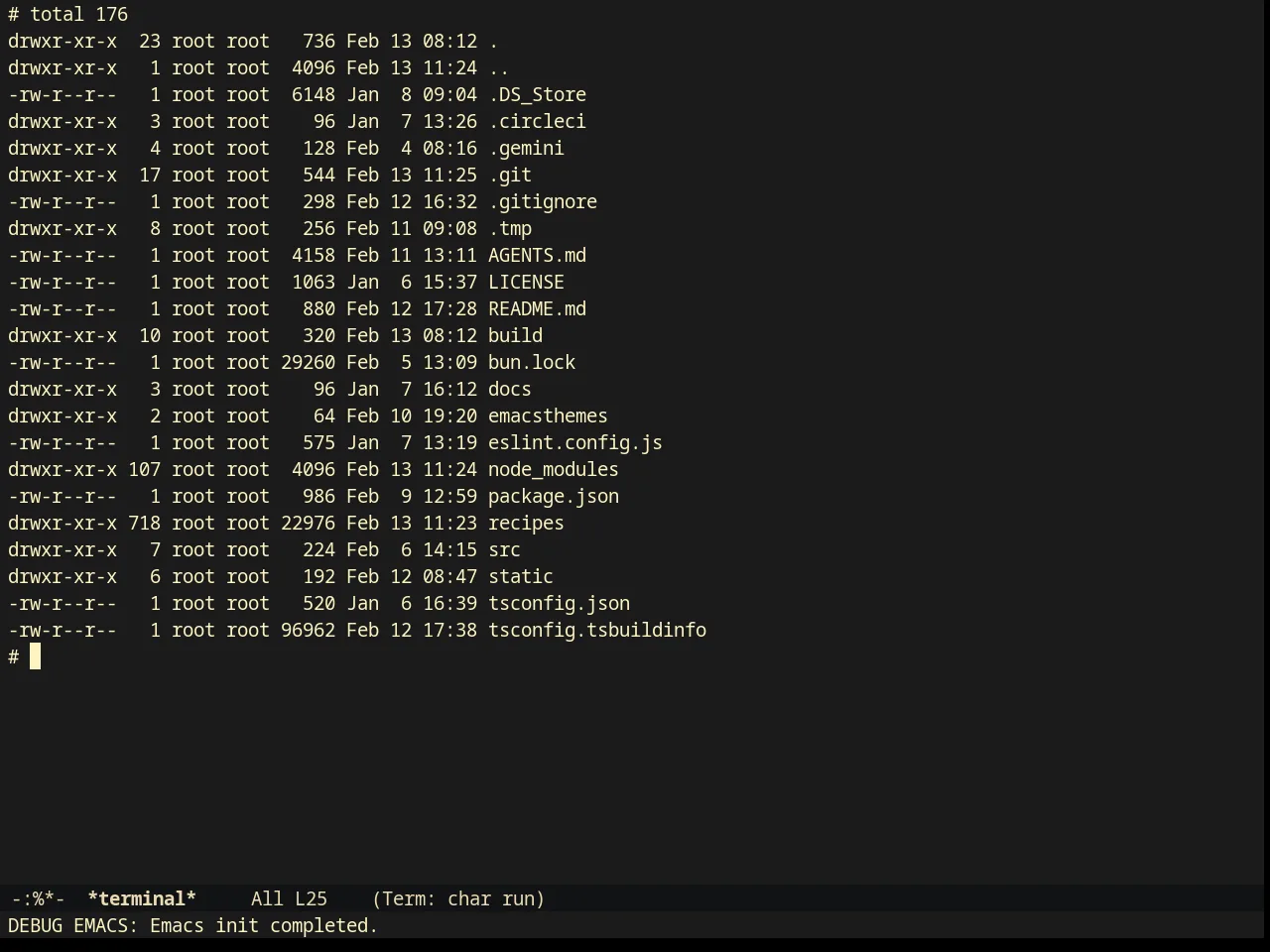This screenshot has width=1270, height=952.
Task: Click the size value 96962
Action: (x=308, y=630)
